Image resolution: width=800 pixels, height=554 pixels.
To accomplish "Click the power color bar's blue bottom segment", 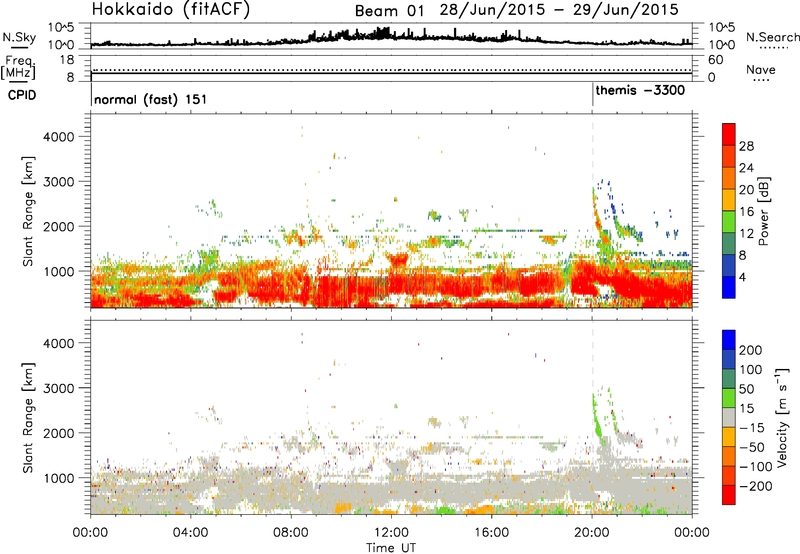I will tap(729, 287).
